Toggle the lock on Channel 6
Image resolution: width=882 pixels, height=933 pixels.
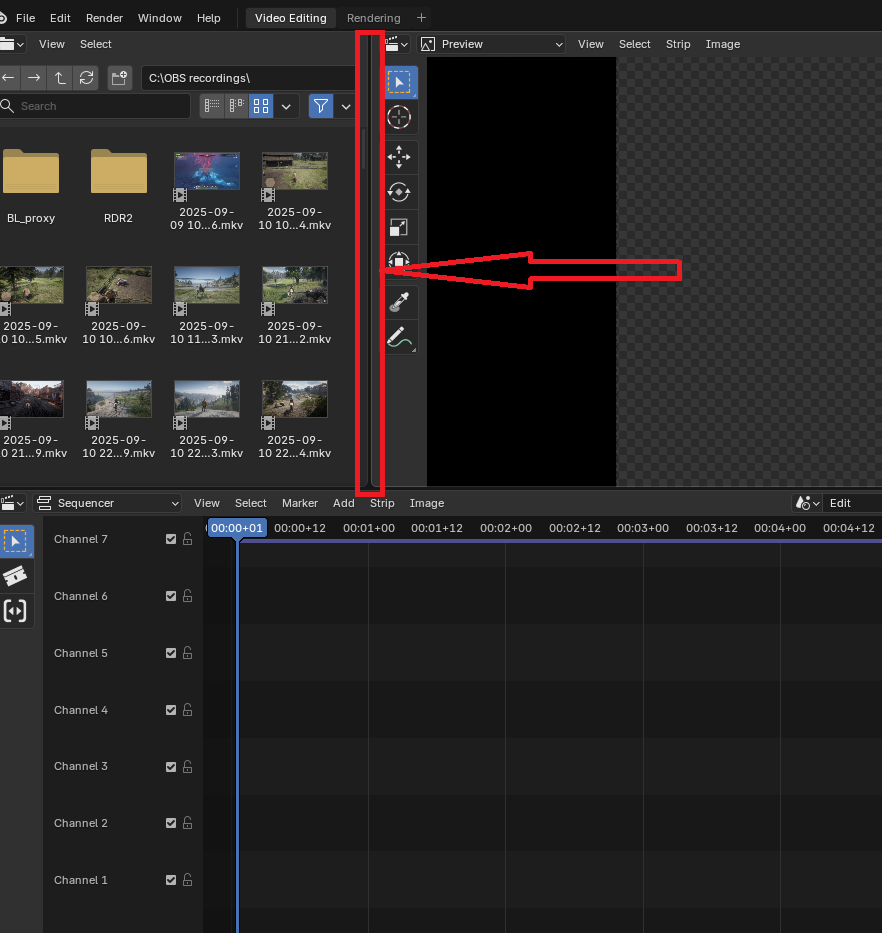tap(187, 596)
